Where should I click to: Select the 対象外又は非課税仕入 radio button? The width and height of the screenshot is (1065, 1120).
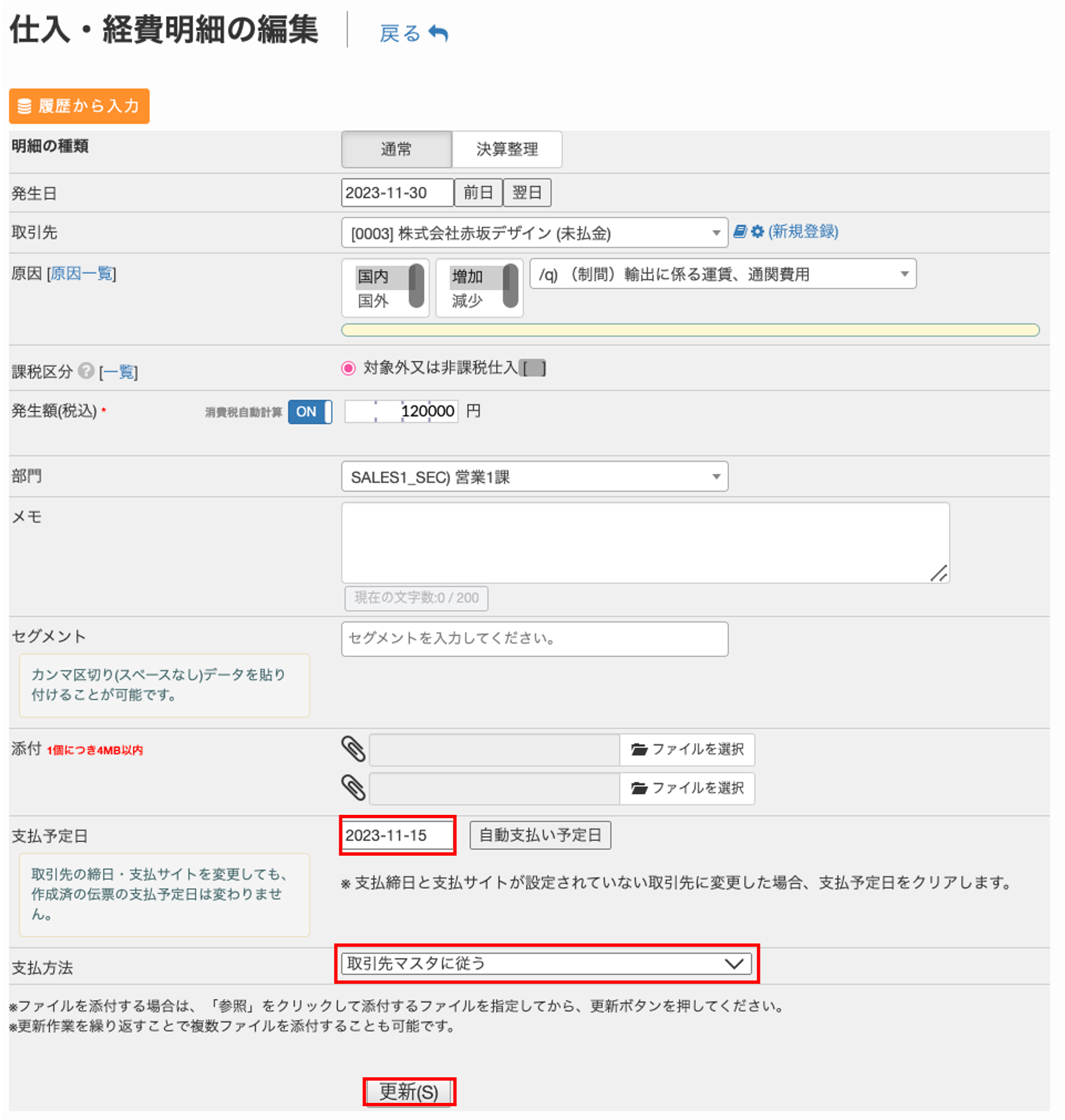point(349,369)
